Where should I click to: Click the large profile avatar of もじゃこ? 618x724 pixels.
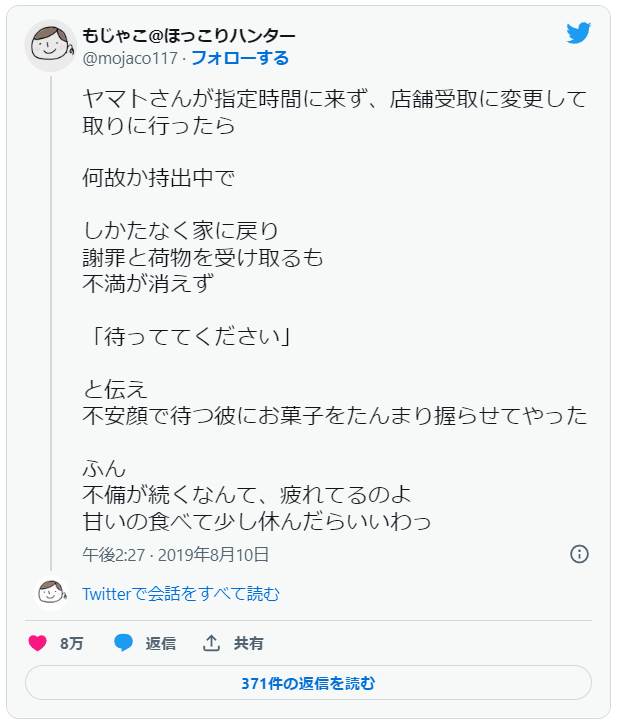point(51,46)
